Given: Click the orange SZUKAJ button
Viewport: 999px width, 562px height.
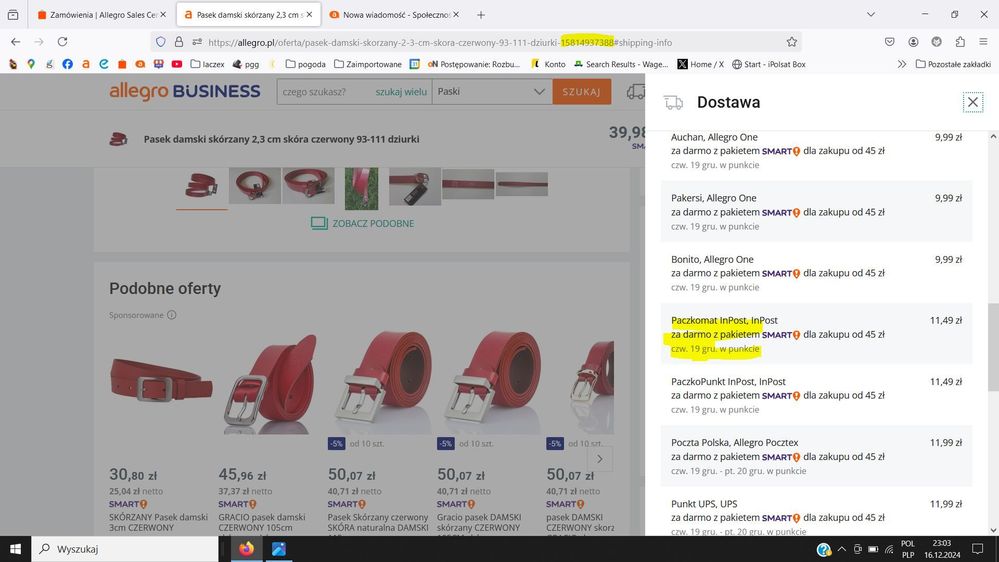Looking at the screenshot, I should pyautogui.click(x=582, y=92).
